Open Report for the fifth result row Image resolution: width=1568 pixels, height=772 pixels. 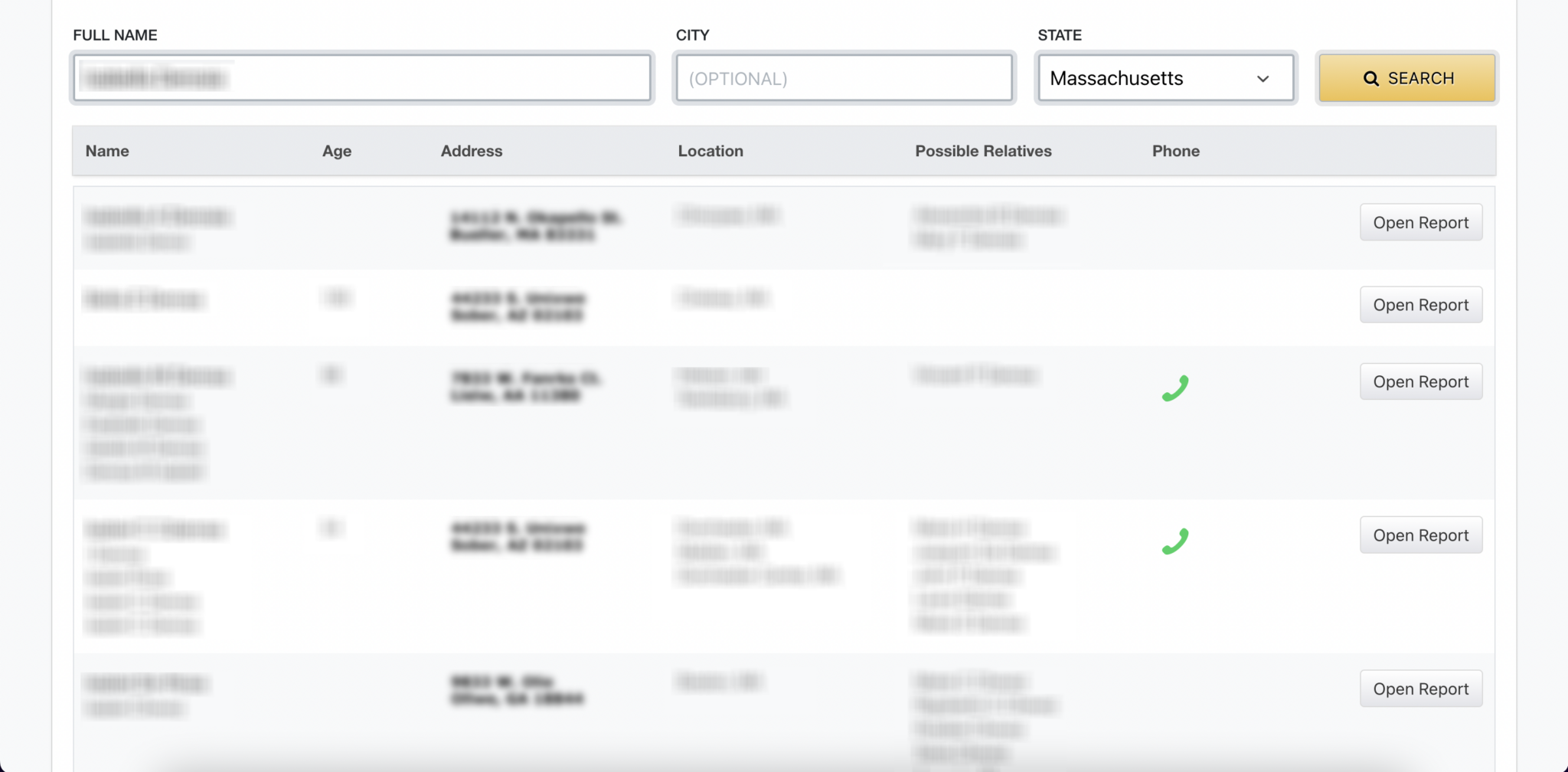(1420, 689)
